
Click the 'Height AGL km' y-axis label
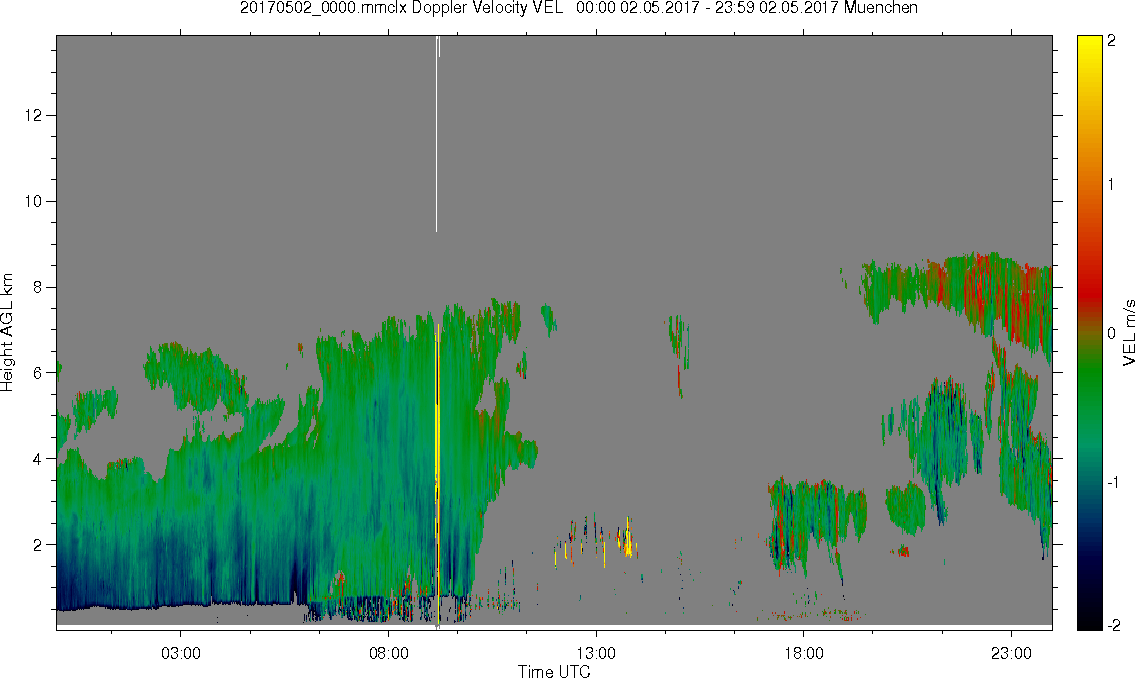pos(7,333)
